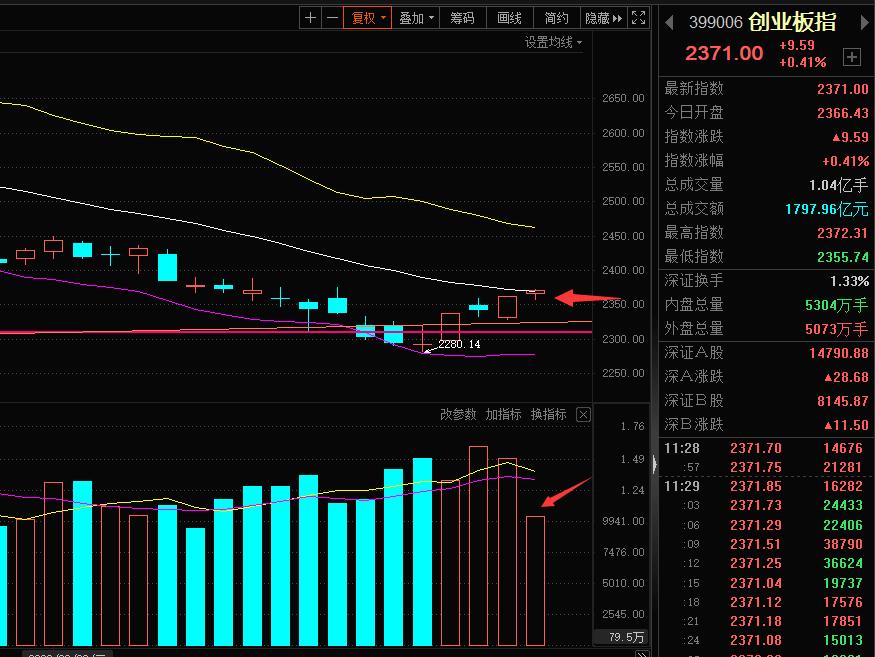Click the 399006 index code
Screen dimensions: 875x657
(716, 22)
